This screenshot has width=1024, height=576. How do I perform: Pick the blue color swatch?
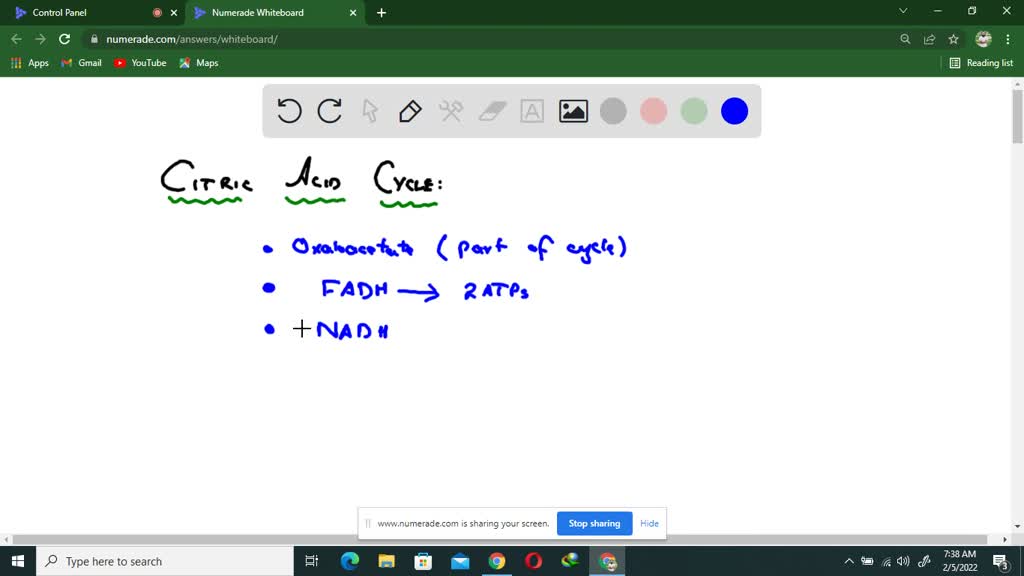coord(734,111)
